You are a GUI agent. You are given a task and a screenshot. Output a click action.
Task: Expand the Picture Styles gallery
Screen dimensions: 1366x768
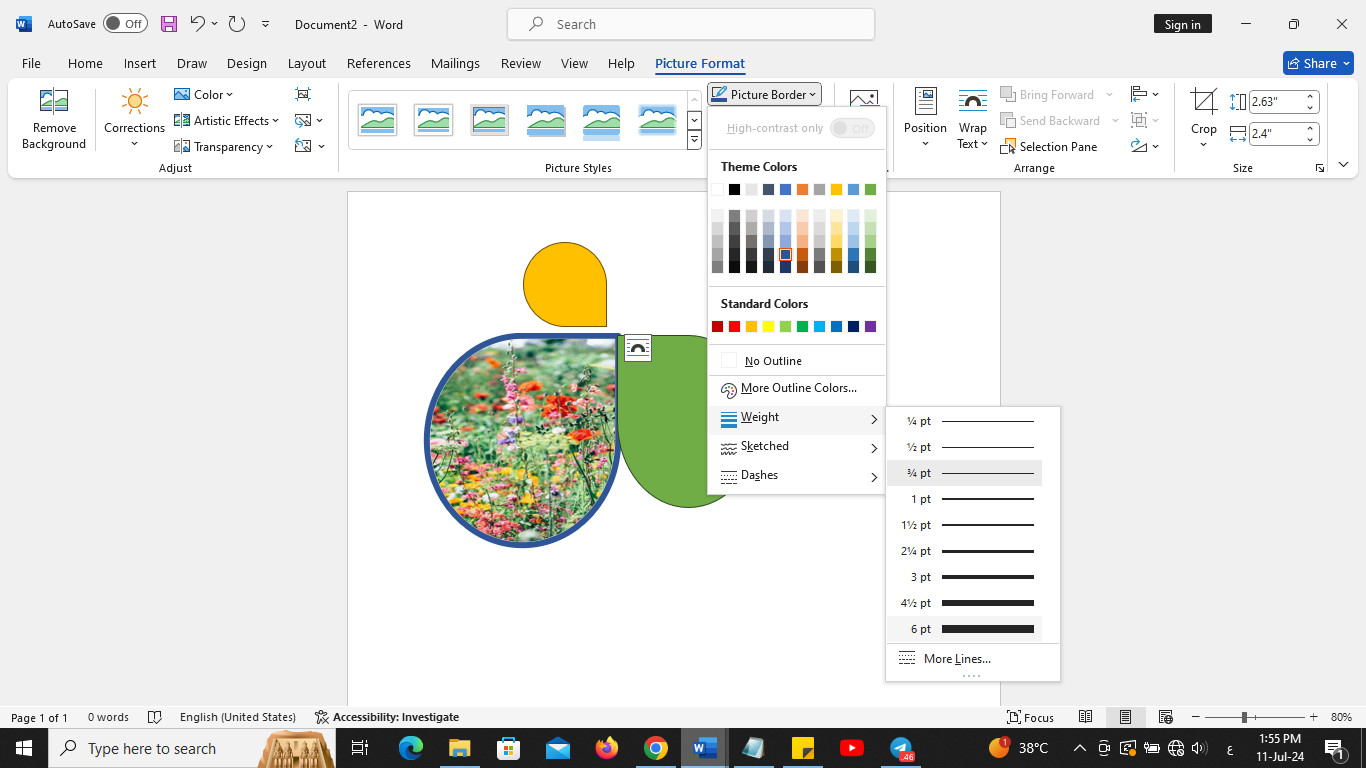pyautogui.click(x=694, y=141)
